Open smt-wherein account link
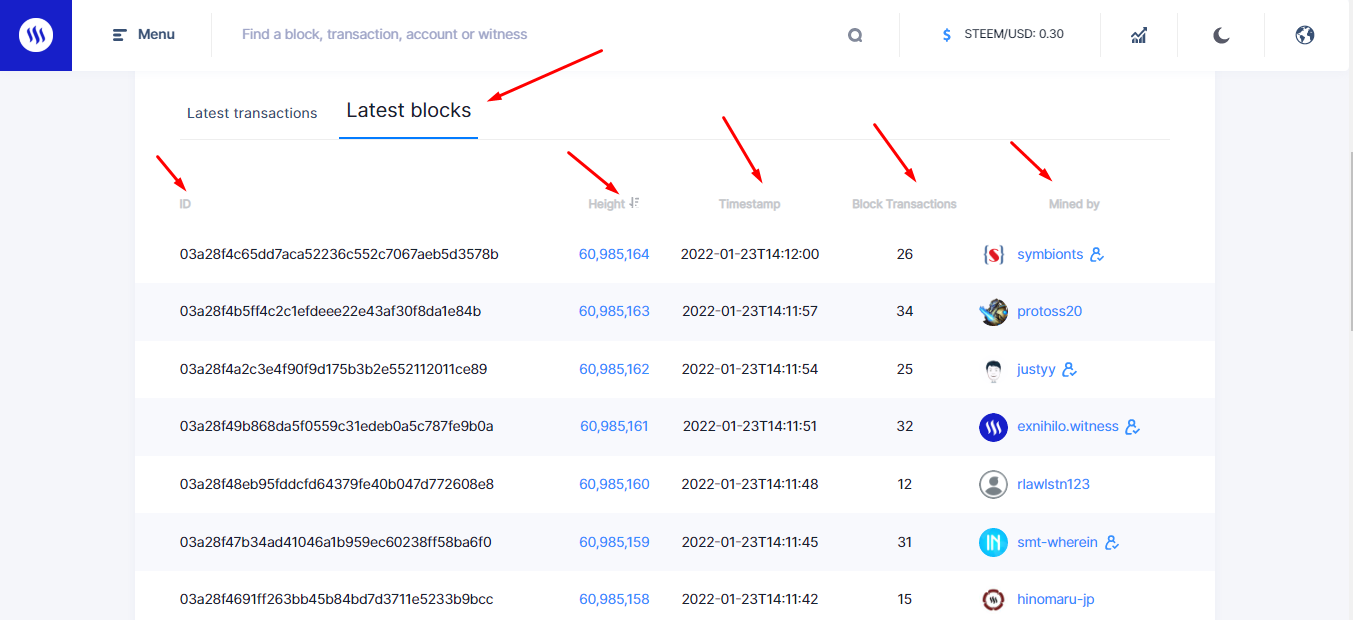 tap(1057, 542)
